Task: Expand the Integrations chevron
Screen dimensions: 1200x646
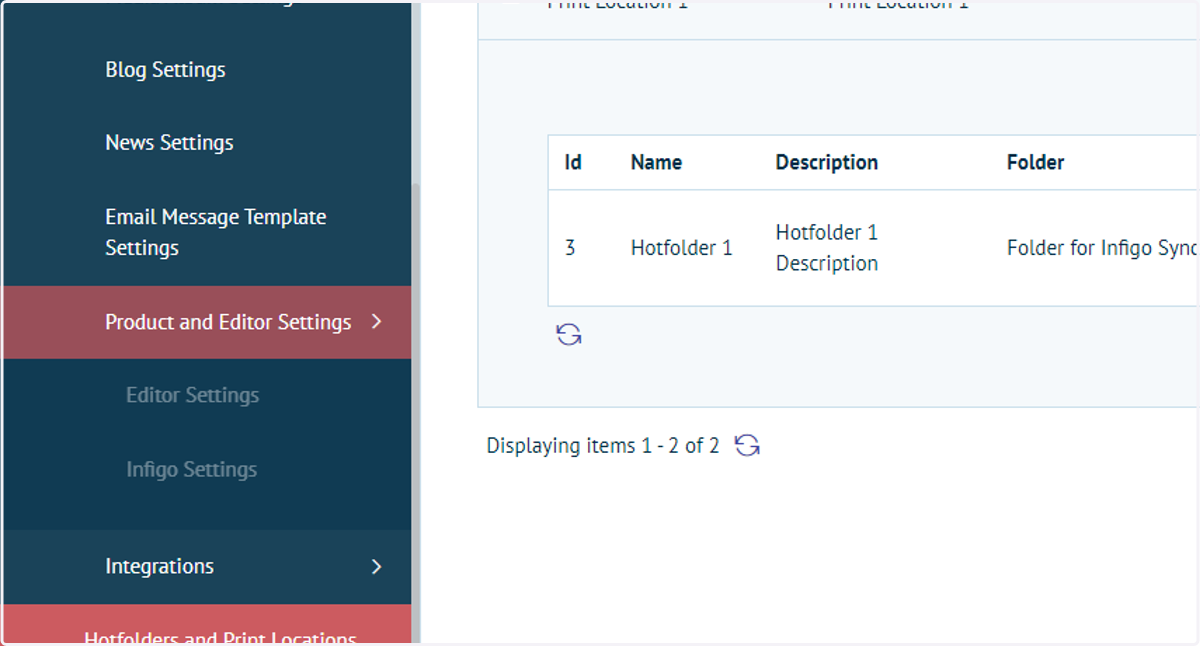Action: click(x=377, y=566)
